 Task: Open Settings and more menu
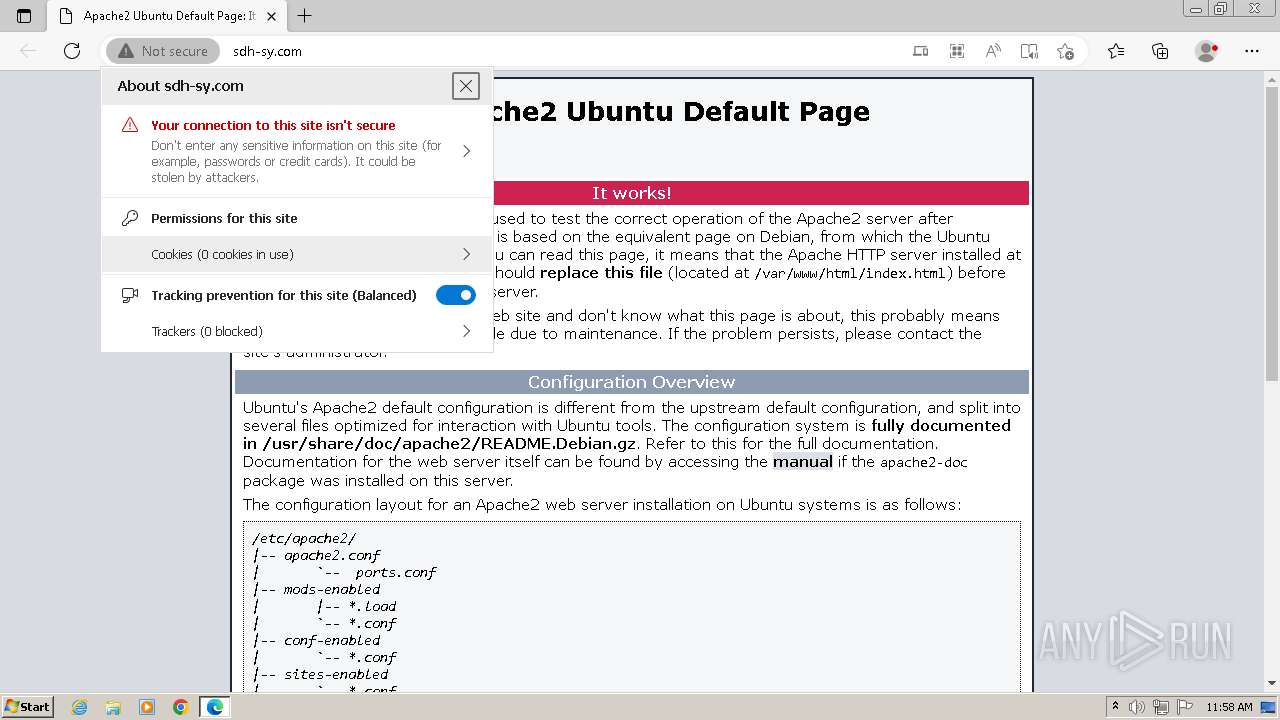click(x=1252, y=51)
